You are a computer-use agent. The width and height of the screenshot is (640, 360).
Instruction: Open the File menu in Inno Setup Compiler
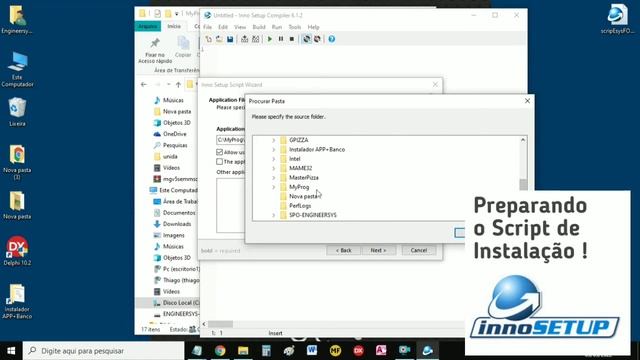point(207,27)
